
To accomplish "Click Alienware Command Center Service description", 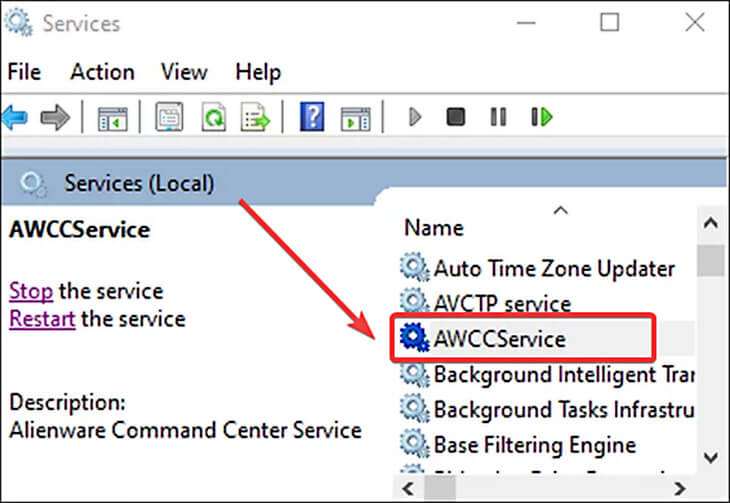I will [185, 430].
